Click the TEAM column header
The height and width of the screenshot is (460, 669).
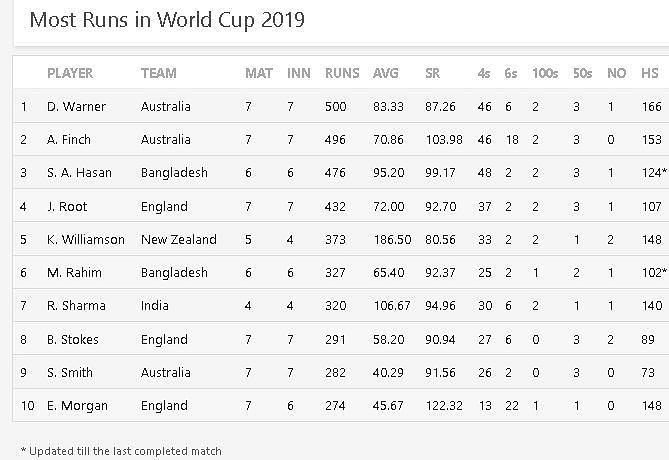click(159, 73)
